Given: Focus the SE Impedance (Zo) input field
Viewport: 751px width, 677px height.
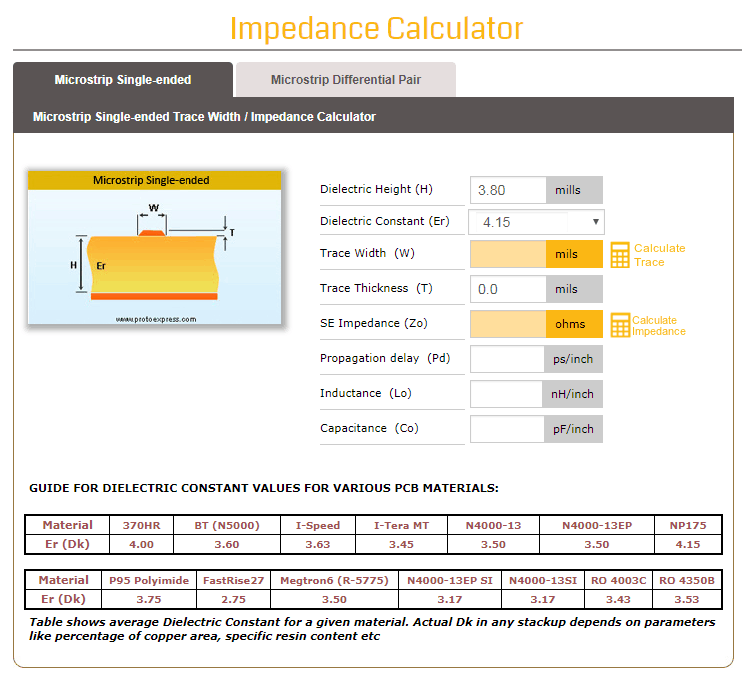Looking at the screenshot, I should (x=508, y=324).
